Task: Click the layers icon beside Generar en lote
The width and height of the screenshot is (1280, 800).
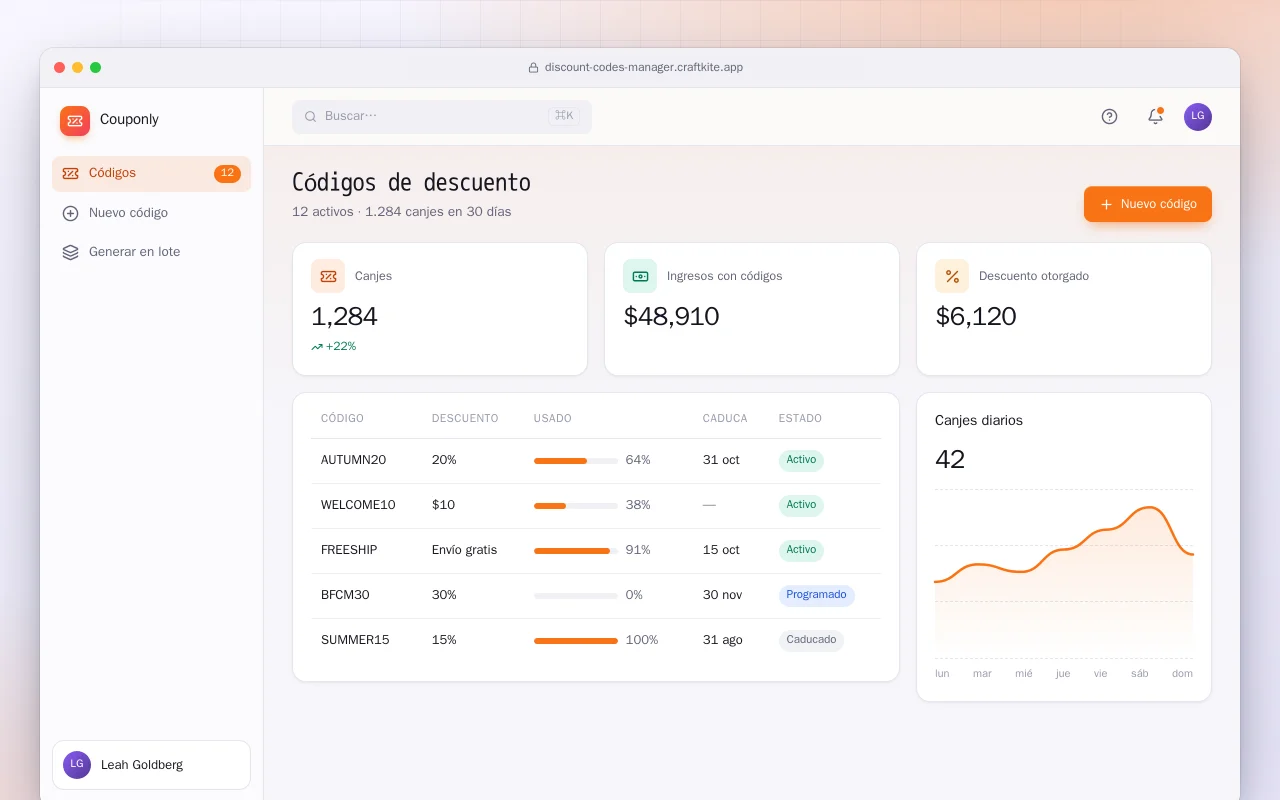Action: pos(70,252)
